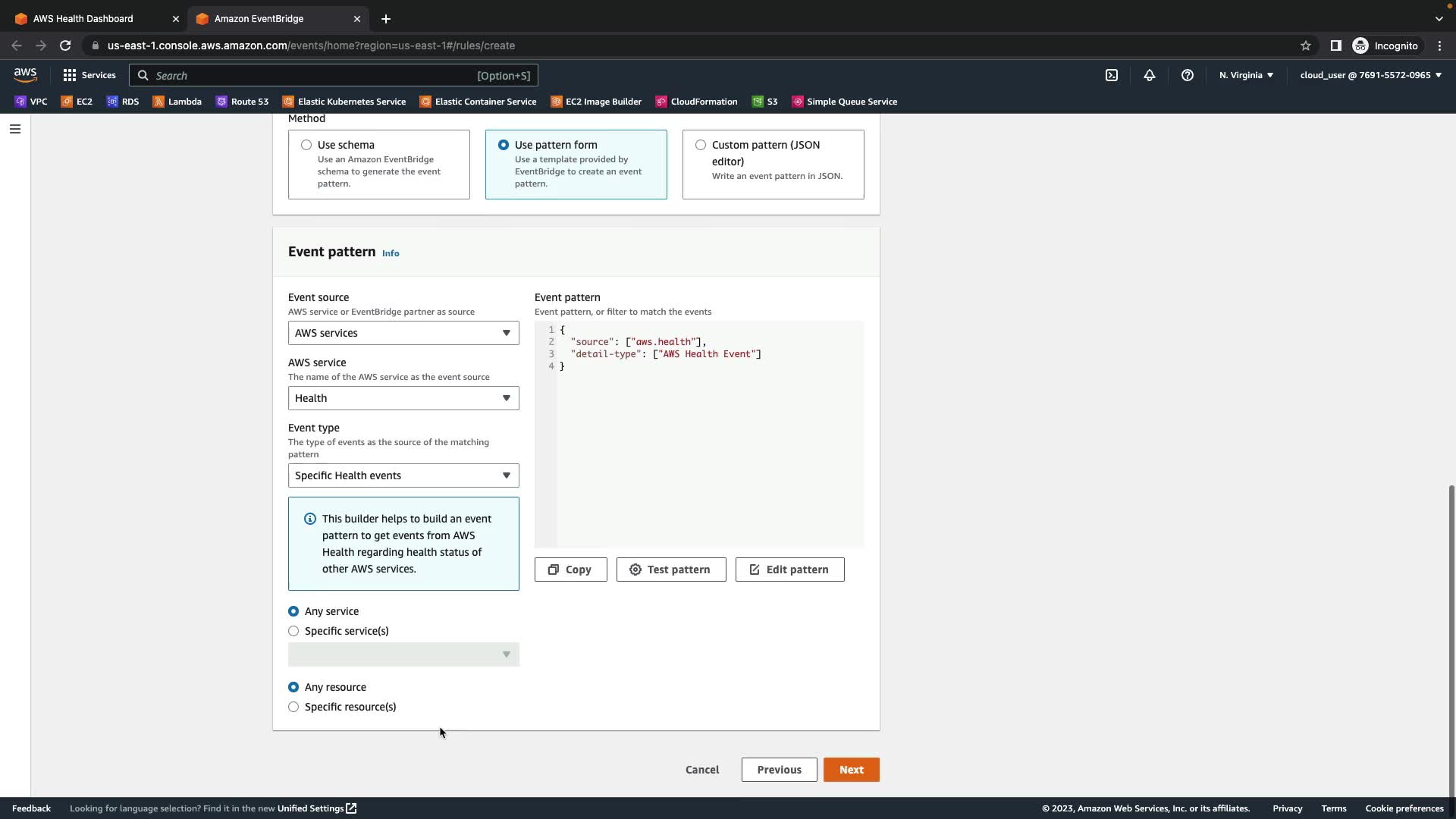
Task: Open the N. Virginia region menu
Action: point(1246,75)
